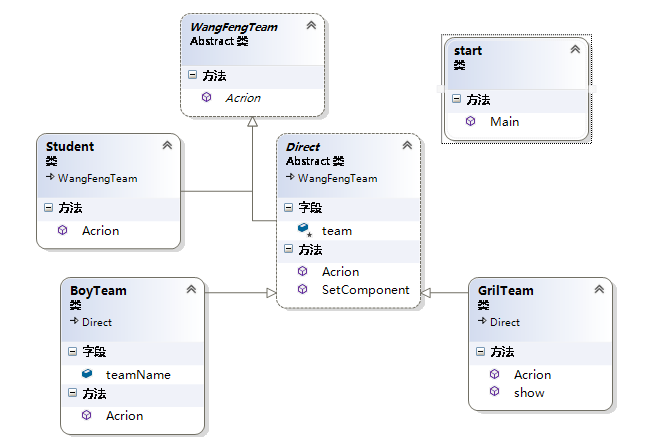Select the inheritance connector from BoyTeam to Direct
656x437 pixels.
coord(241,293)
